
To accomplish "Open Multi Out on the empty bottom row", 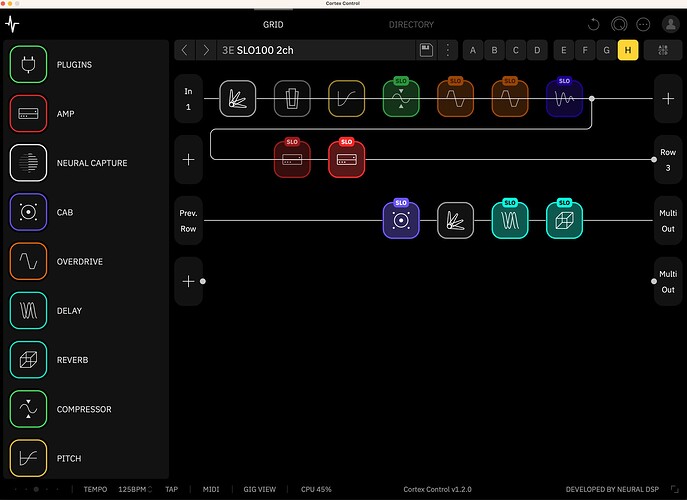I will 668,281.
